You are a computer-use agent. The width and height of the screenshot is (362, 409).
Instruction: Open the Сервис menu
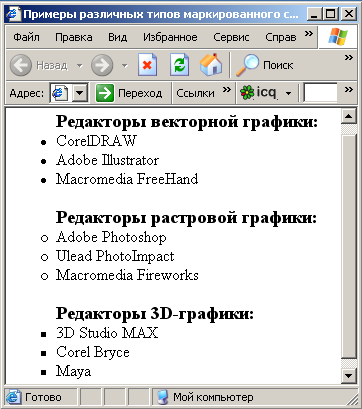pos(231,37)
